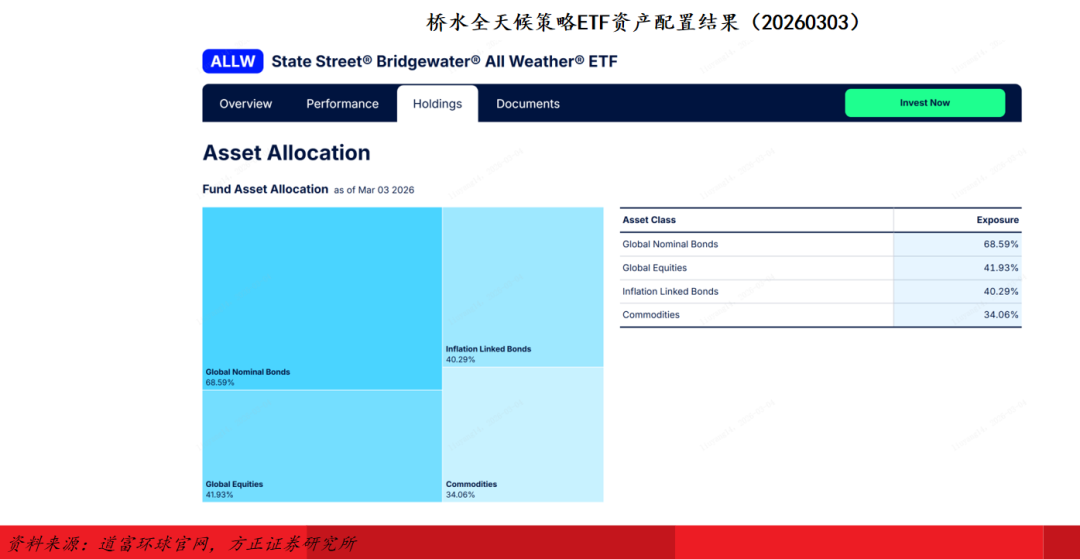Select the Holdings tab
1080x559 pixels.
click(437, 104)
